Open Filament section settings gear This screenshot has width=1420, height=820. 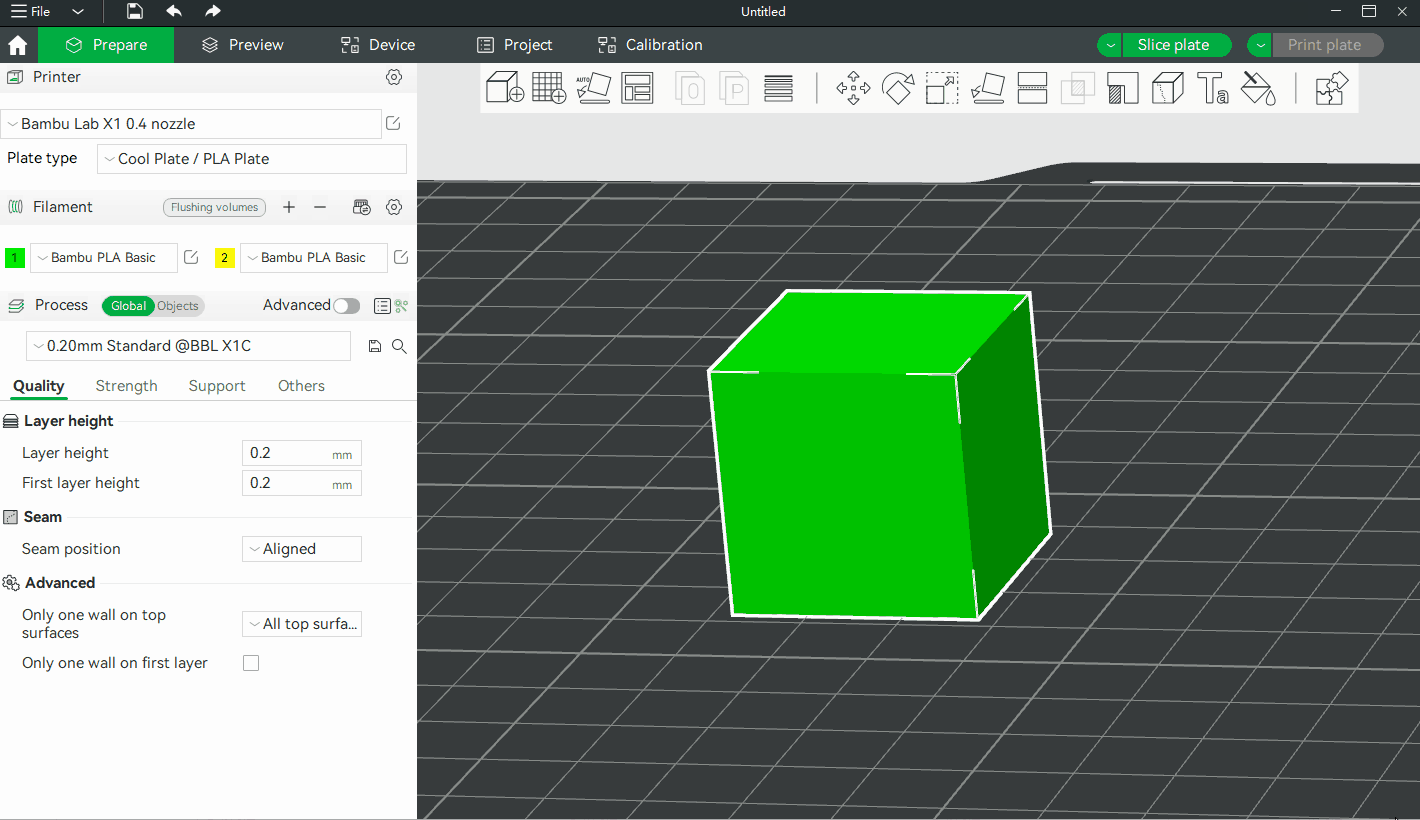pyautogui.click(x=394, y=207)
